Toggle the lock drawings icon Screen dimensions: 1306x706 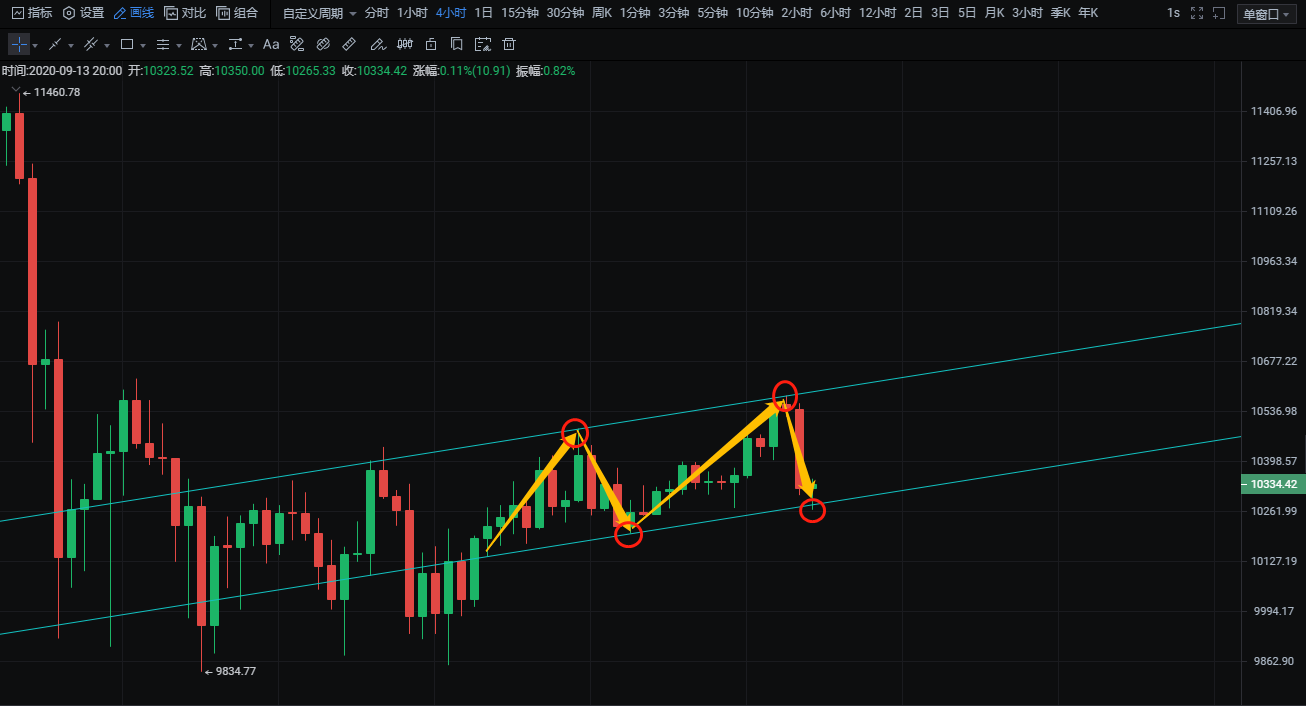click(430, 45)
